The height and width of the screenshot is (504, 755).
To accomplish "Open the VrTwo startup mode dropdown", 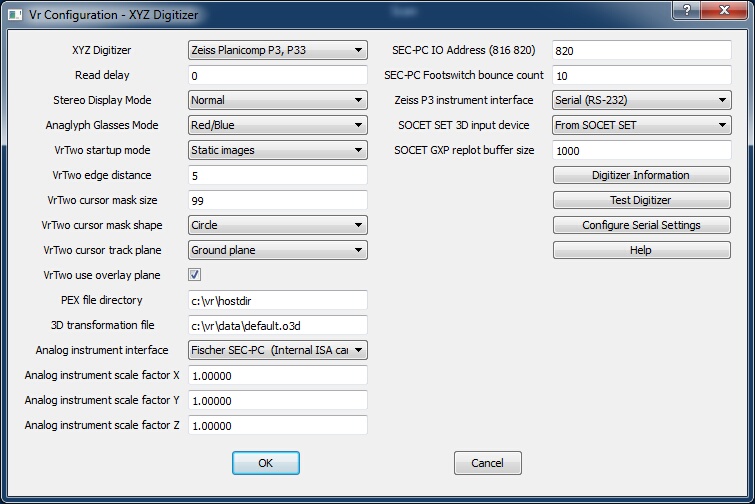I will point(277,150).
